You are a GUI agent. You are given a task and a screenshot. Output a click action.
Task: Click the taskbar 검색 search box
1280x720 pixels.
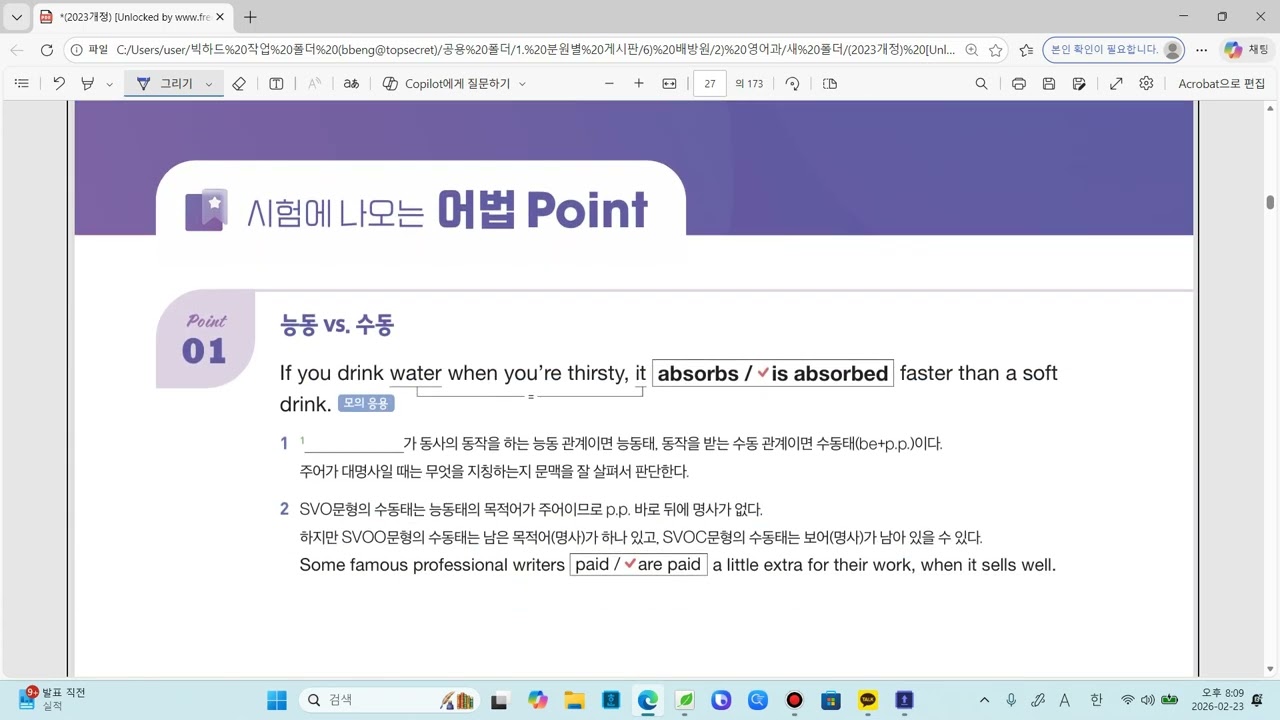[387, 700]
